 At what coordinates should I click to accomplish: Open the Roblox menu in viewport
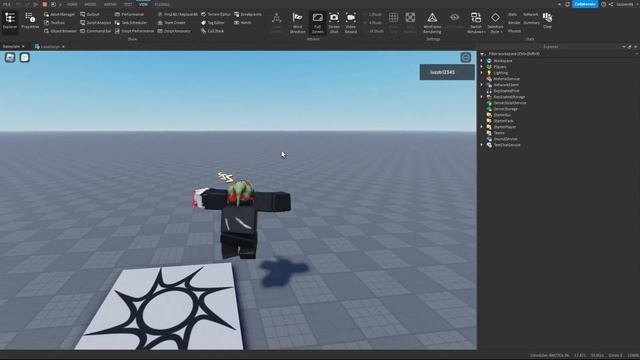pyautogui.click(x=10, y=58)
